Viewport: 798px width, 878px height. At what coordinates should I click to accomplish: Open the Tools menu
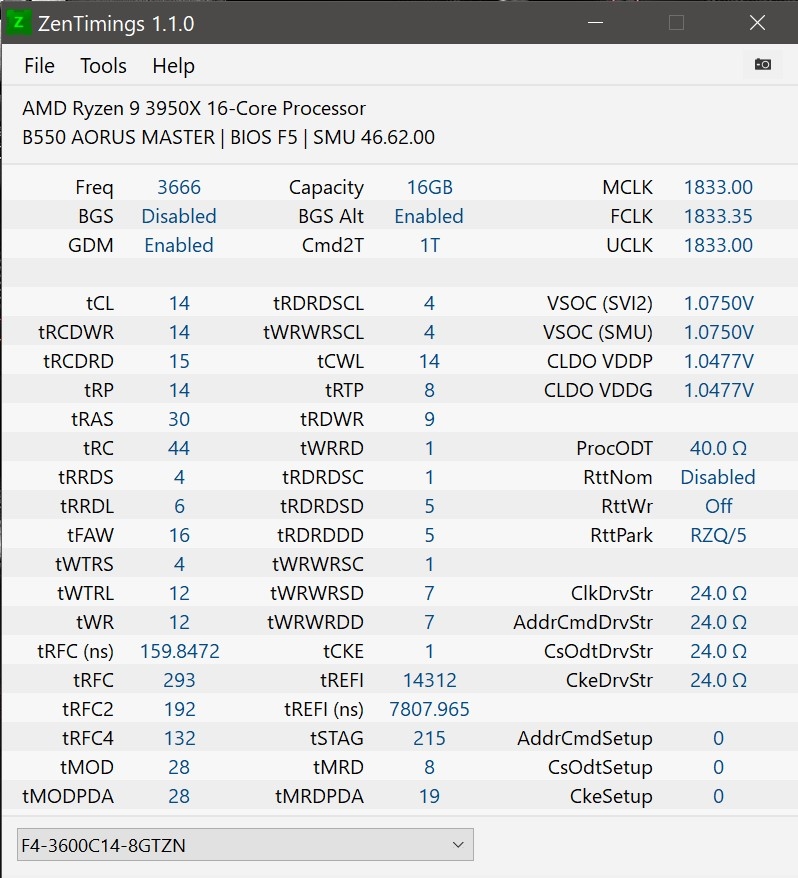click(x=103, y=66)
